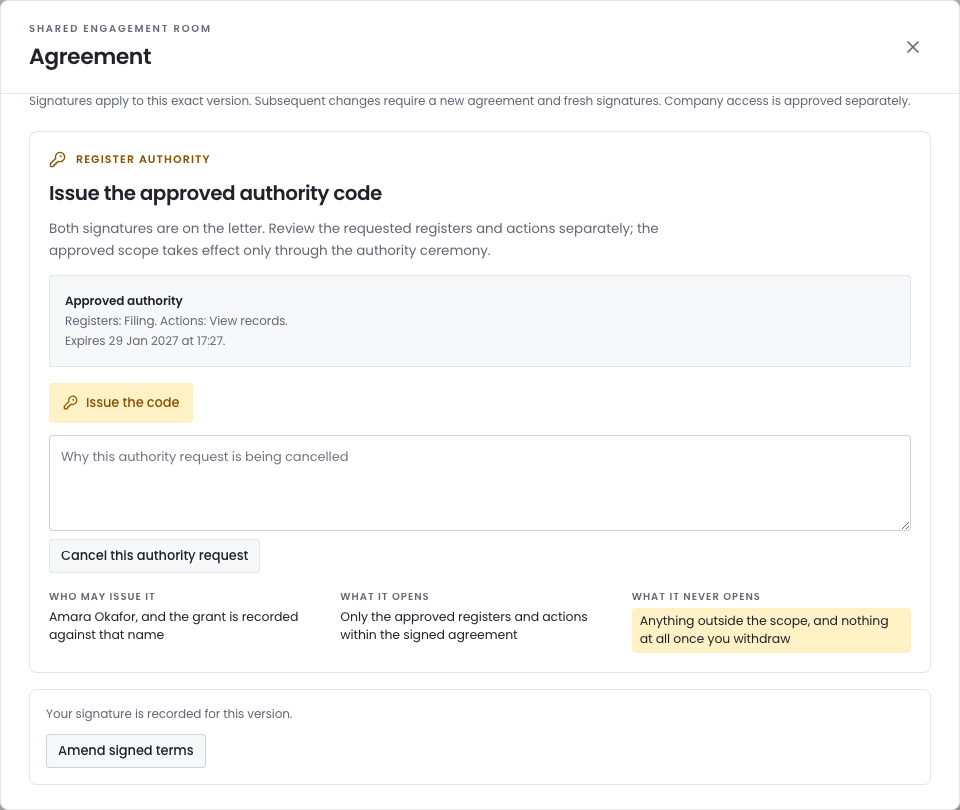Click the 'WHAT IT OPENS' label
The width and height of the screenshot is (960, 810).
384,596
